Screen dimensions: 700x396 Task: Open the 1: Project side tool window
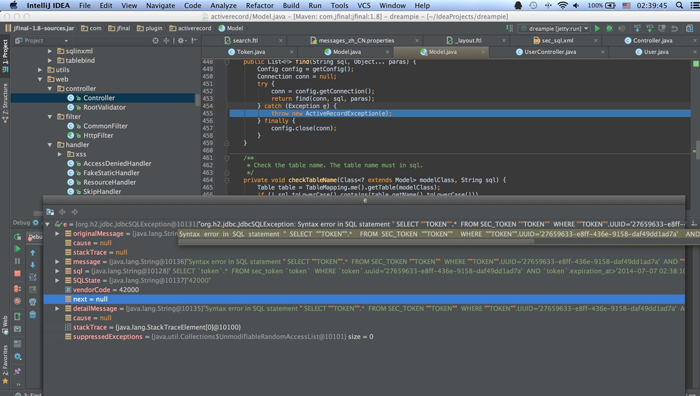pyautogui.click(x=5, y=56)
